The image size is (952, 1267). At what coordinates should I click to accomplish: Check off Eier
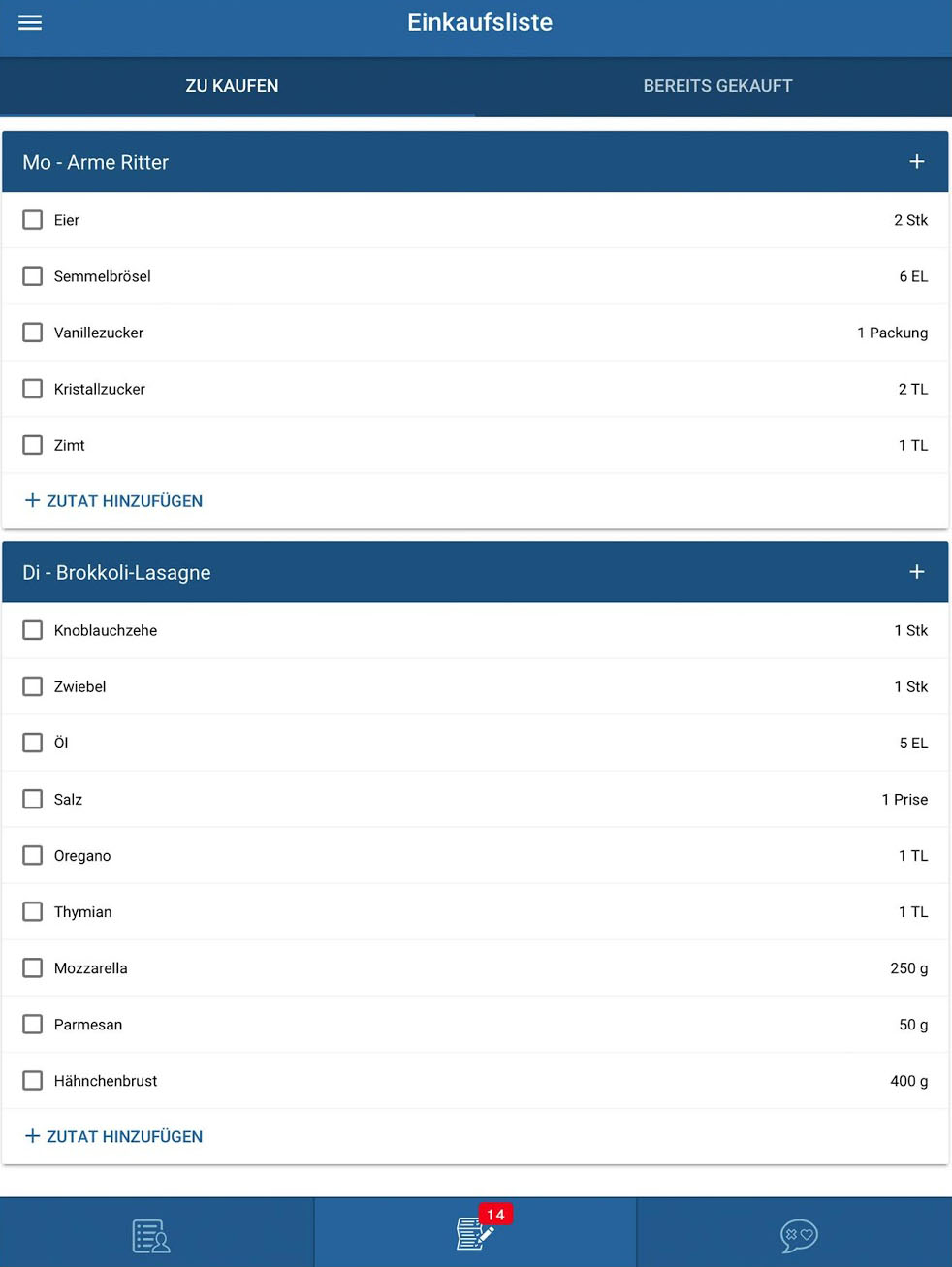33,220
